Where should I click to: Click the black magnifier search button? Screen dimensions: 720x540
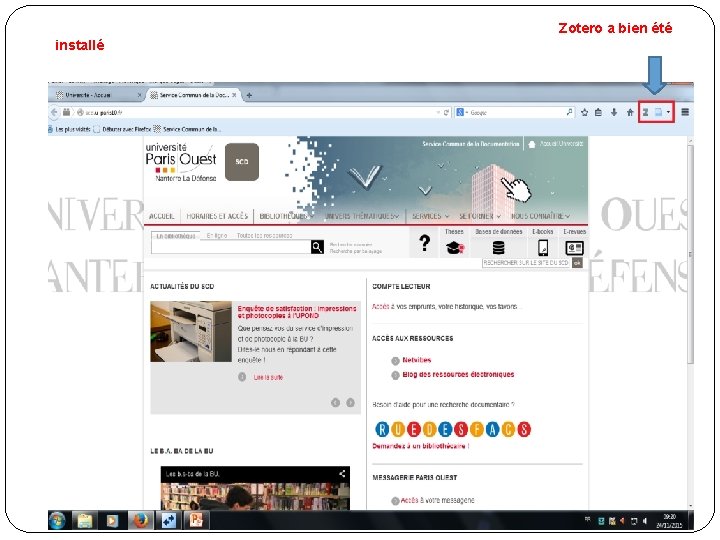317,247
